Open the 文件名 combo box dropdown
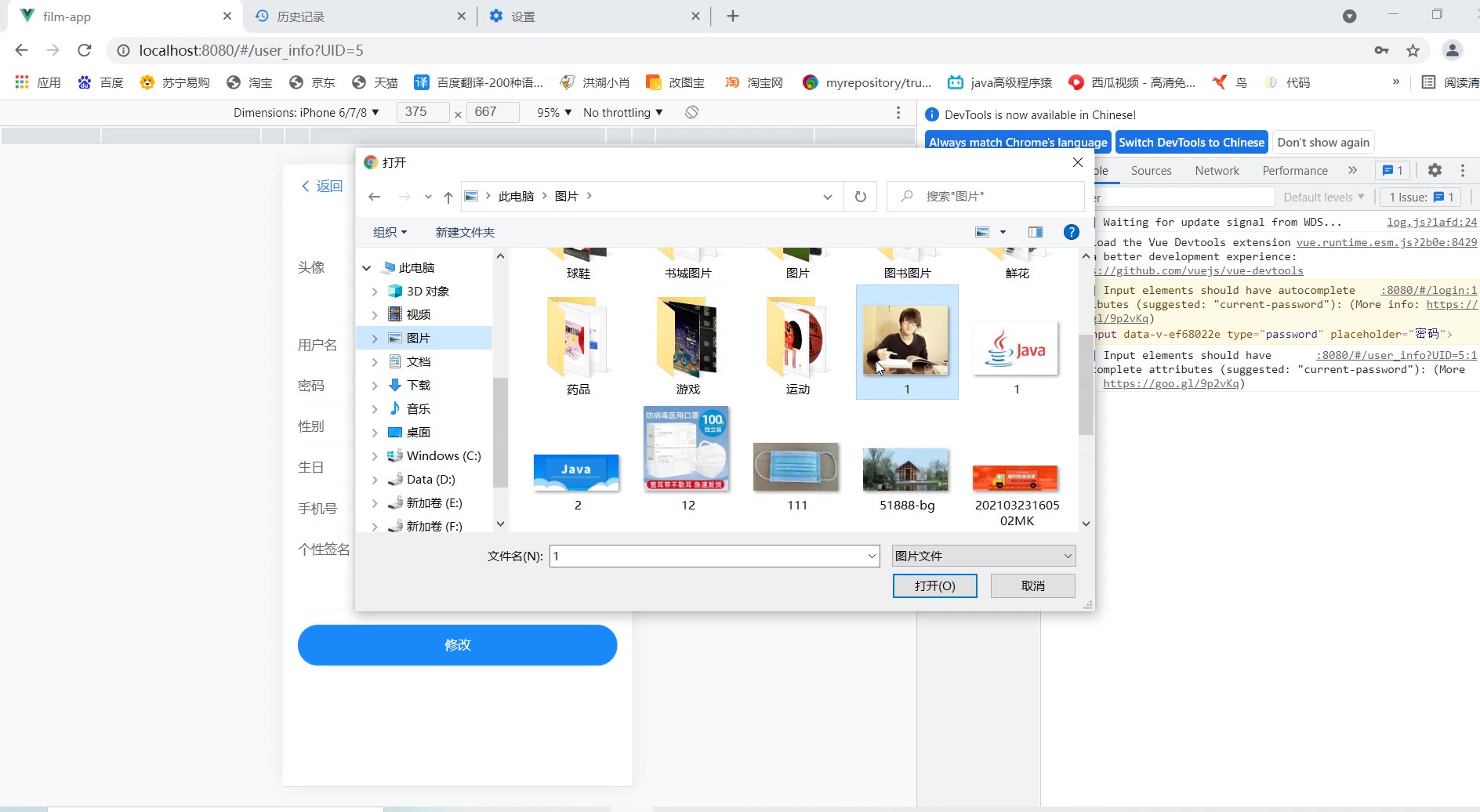The image size is (1480, 812). 872,556
